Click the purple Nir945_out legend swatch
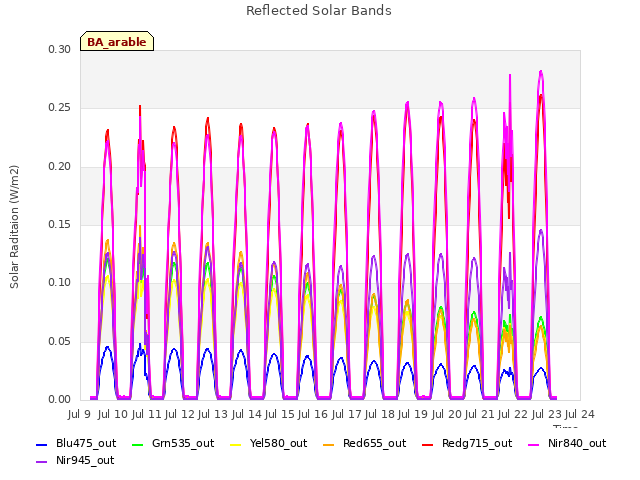This screenshot has width=640, height=480. click(x=42, y=462)
